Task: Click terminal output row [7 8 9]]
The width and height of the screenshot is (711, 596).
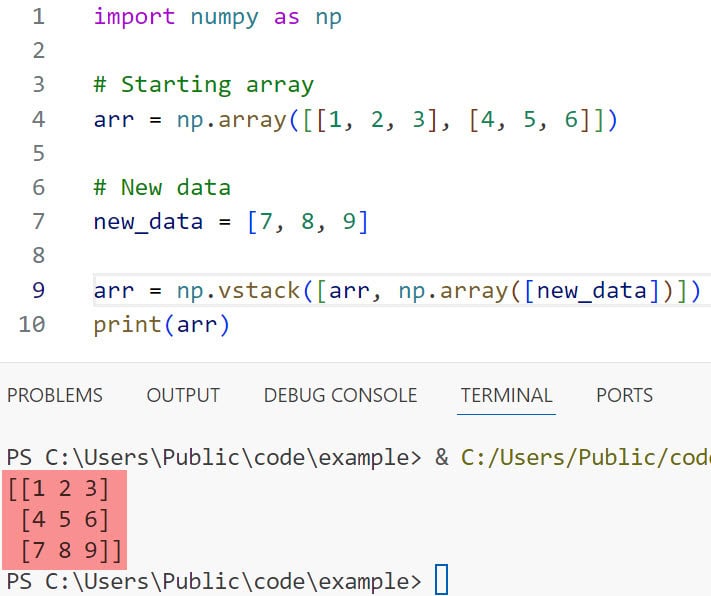Action: pyautogui.click(x=71, y=550)
